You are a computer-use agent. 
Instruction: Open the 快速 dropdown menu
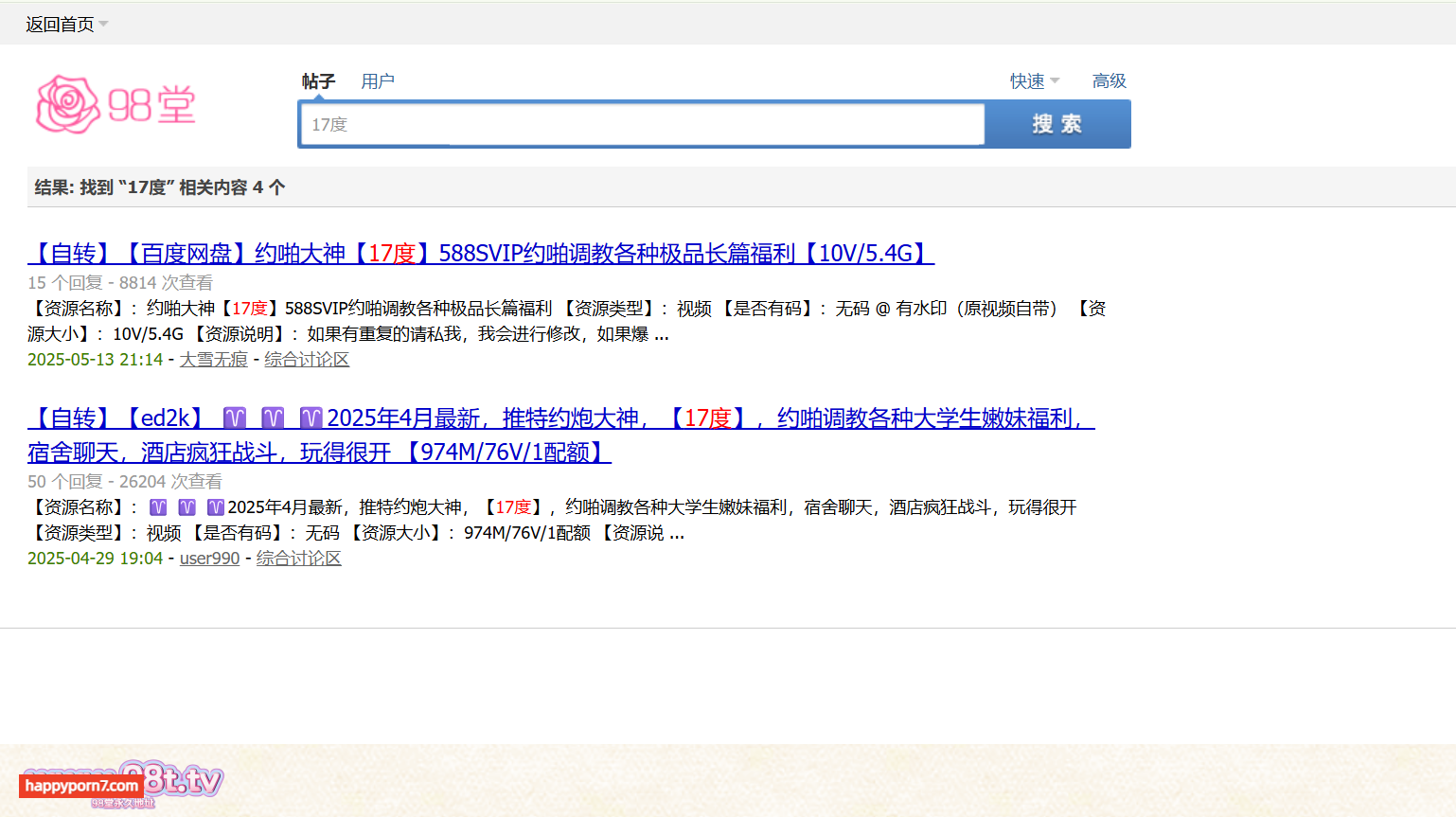pos(1034,81)
